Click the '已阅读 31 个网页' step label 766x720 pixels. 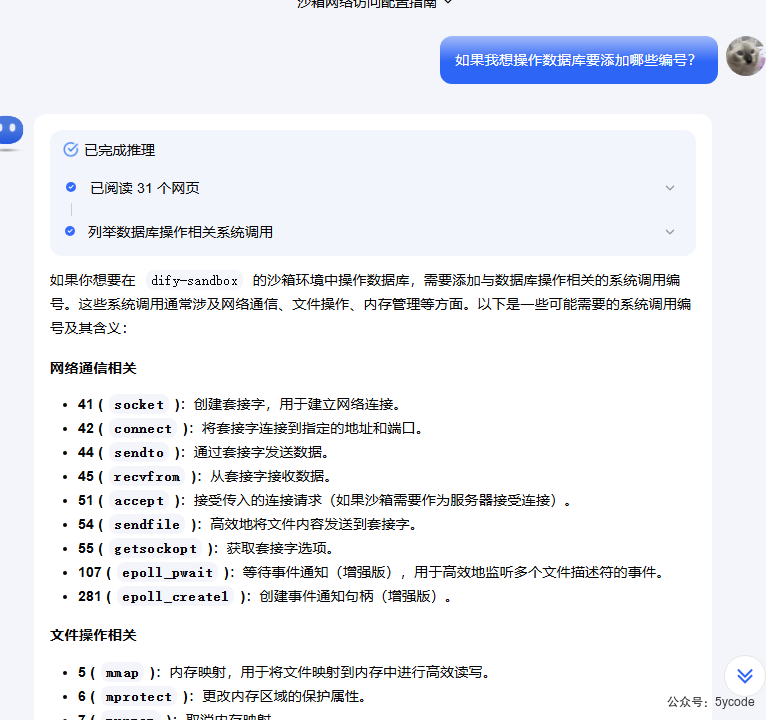(x=145, y=188)
